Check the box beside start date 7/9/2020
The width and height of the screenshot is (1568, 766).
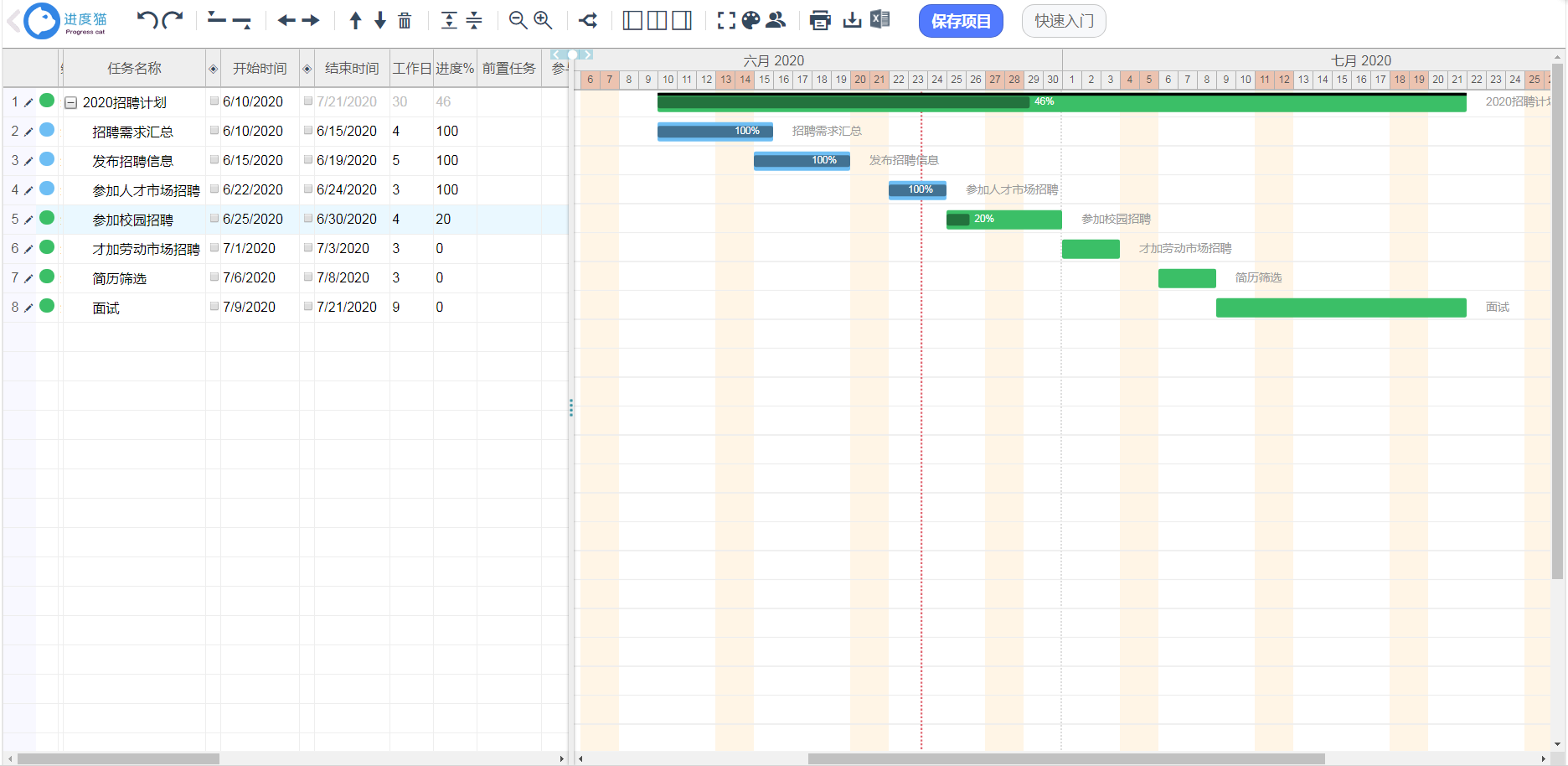[214, 307]
